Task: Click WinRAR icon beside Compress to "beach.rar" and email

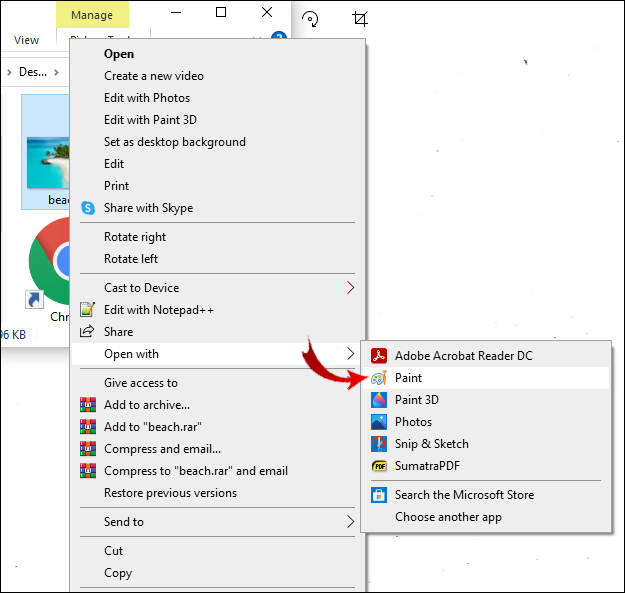Action: pos(88,471)
